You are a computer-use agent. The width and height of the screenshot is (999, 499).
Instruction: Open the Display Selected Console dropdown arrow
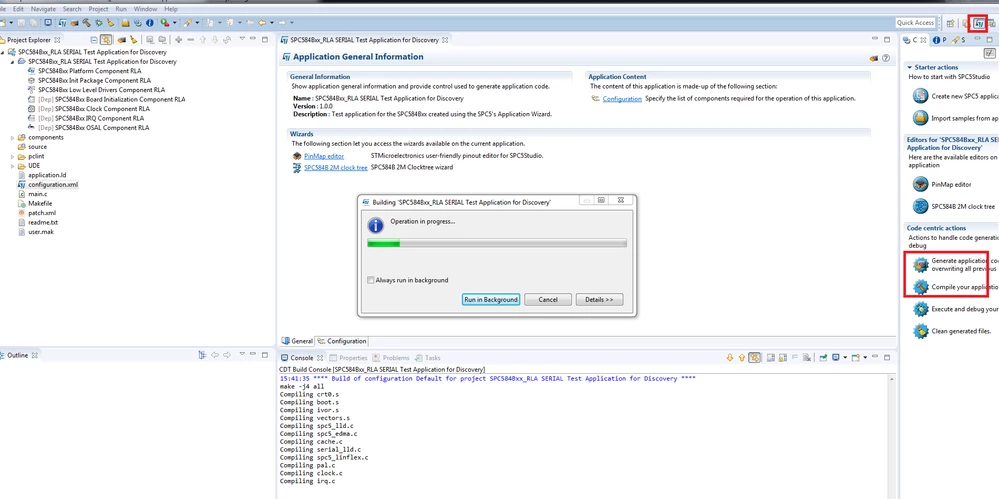[845, 358]
